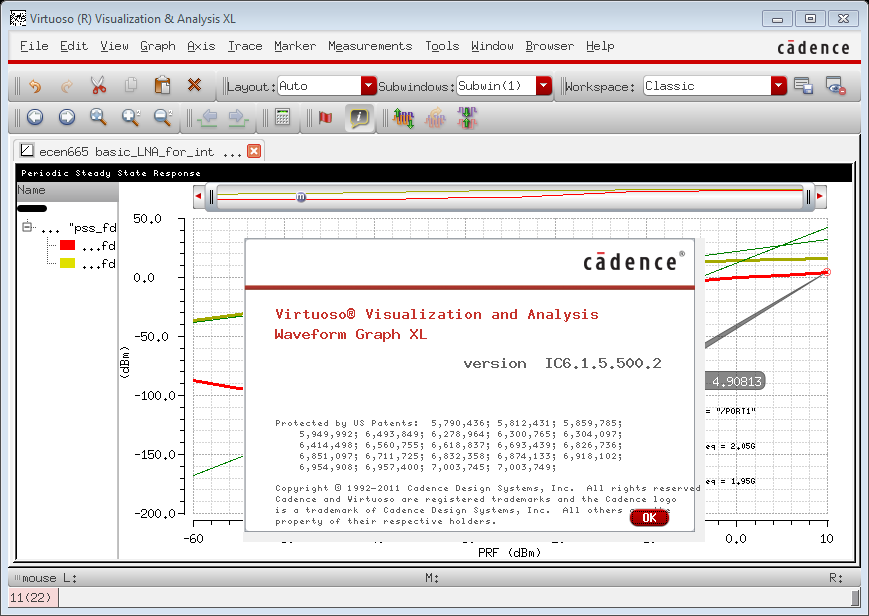Click the marker point at trace end
Screen dimensions: 869x616
tap(827, 272)
